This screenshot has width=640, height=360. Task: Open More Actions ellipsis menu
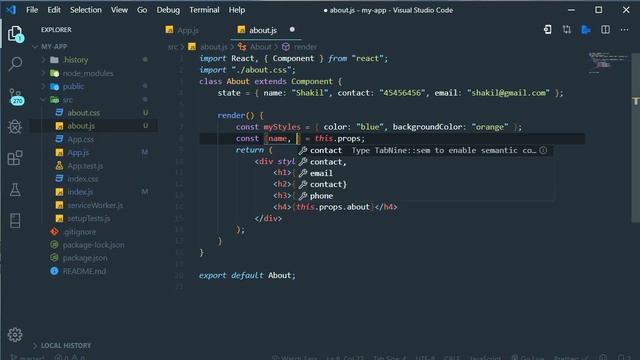tap(624, 29)
